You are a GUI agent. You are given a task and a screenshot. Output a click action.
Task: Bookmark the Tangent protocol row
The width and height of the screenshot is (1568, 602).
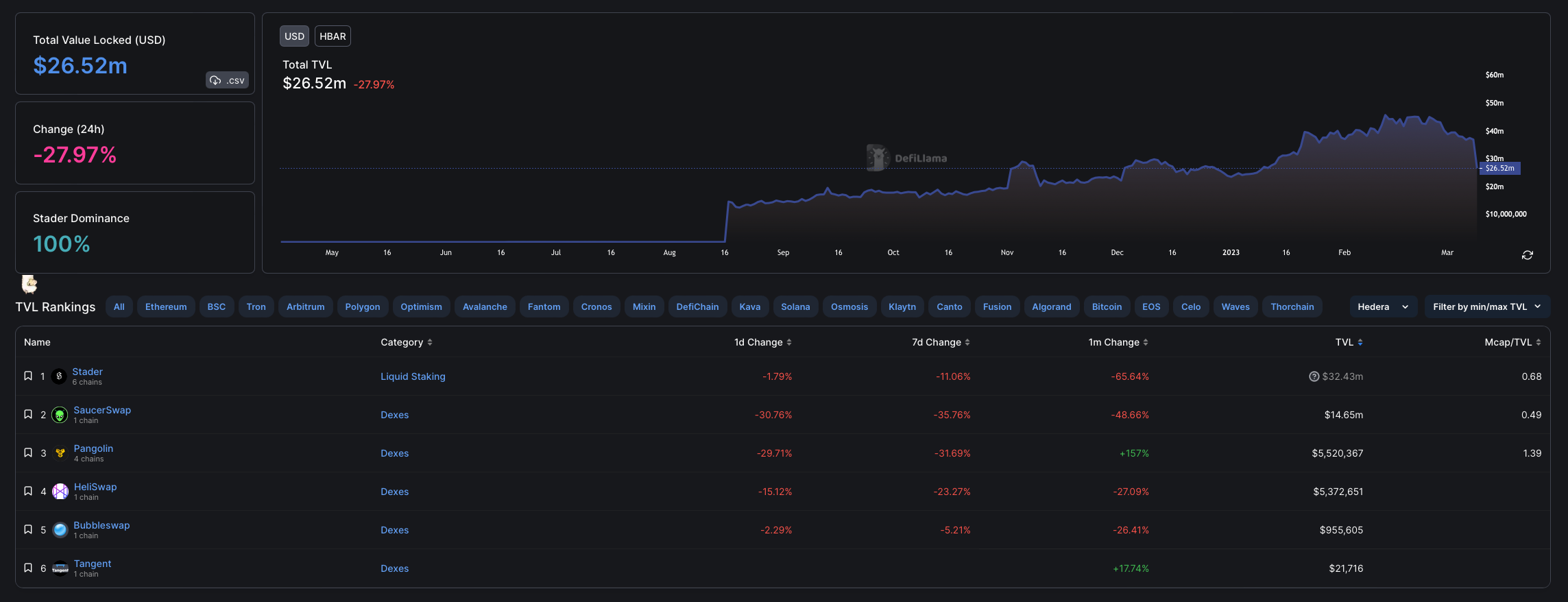(x=28, y=568)
